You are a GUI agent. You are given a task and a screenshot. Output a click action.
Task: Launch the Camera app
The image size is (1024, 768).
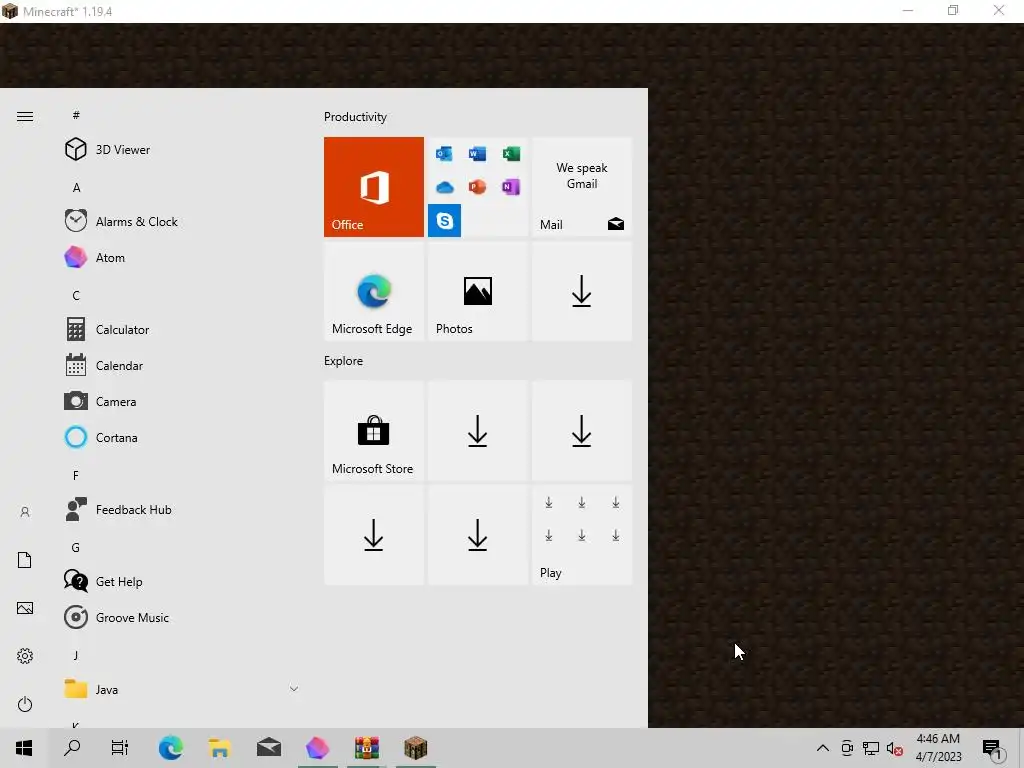pos(180,401)
